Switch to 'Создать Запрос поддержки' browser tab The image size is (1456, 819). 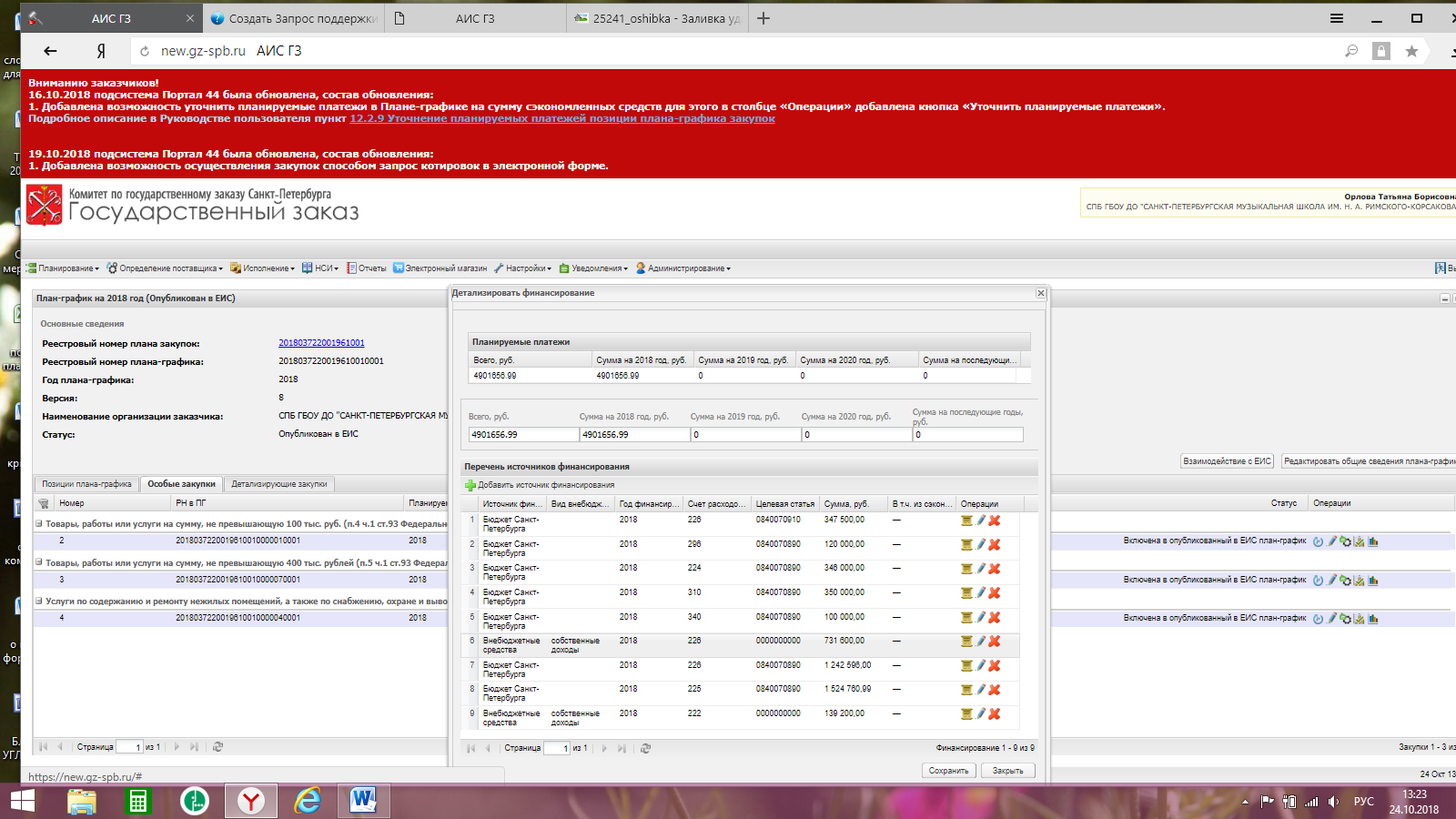coord(294,18)
